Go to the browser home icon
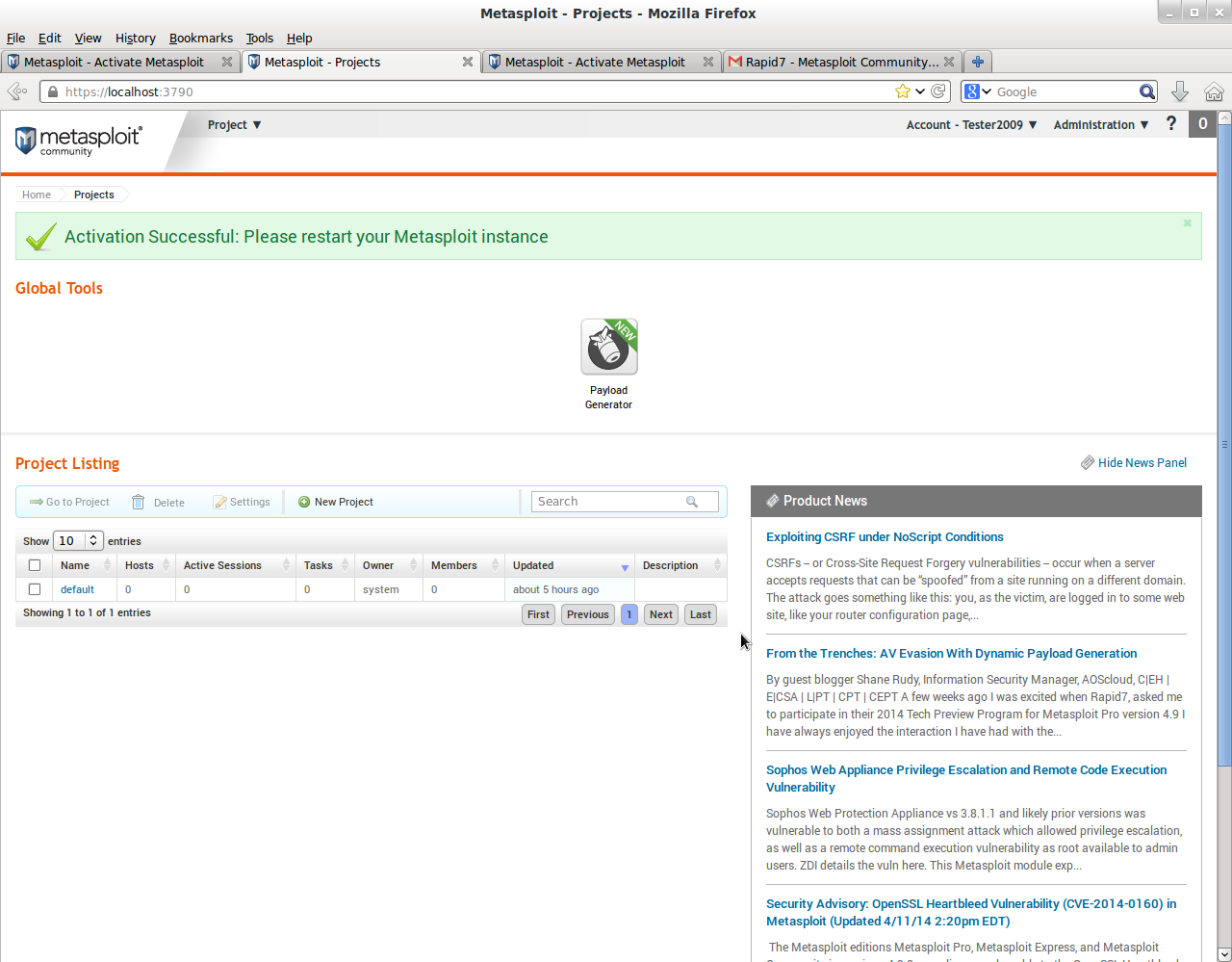Screen dimensions: 1232x962 (x=1214, y=91)
